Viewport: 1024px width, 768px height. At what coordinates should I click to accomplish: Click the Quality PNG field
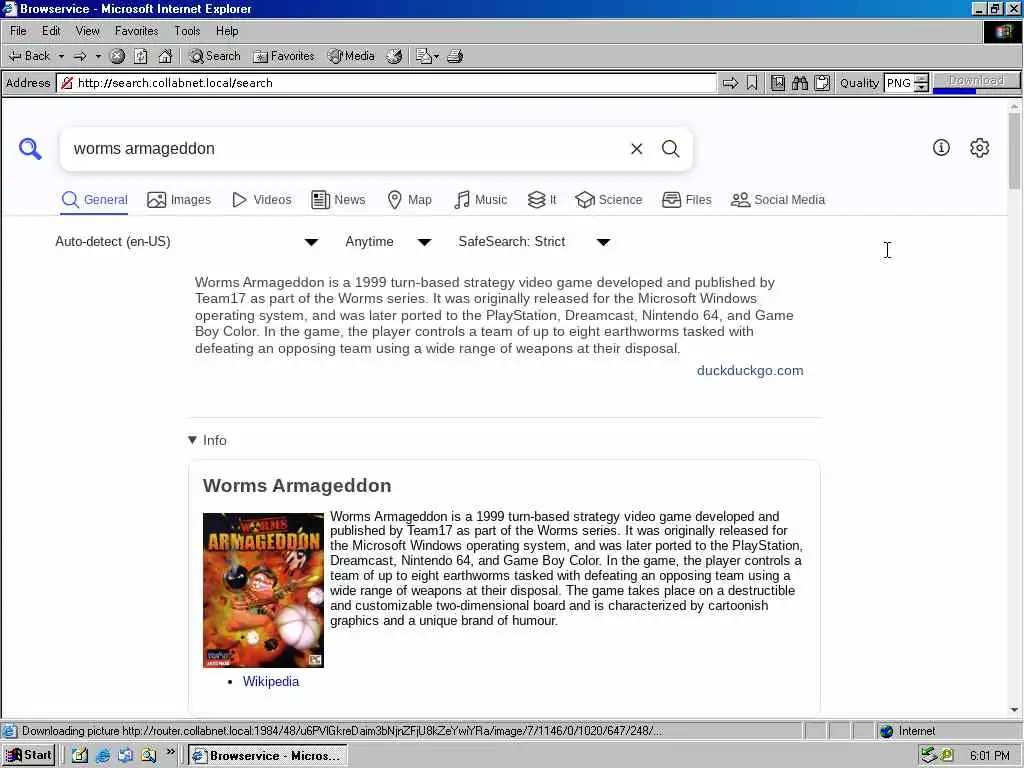pyautogui.click(x=899, y=83)
